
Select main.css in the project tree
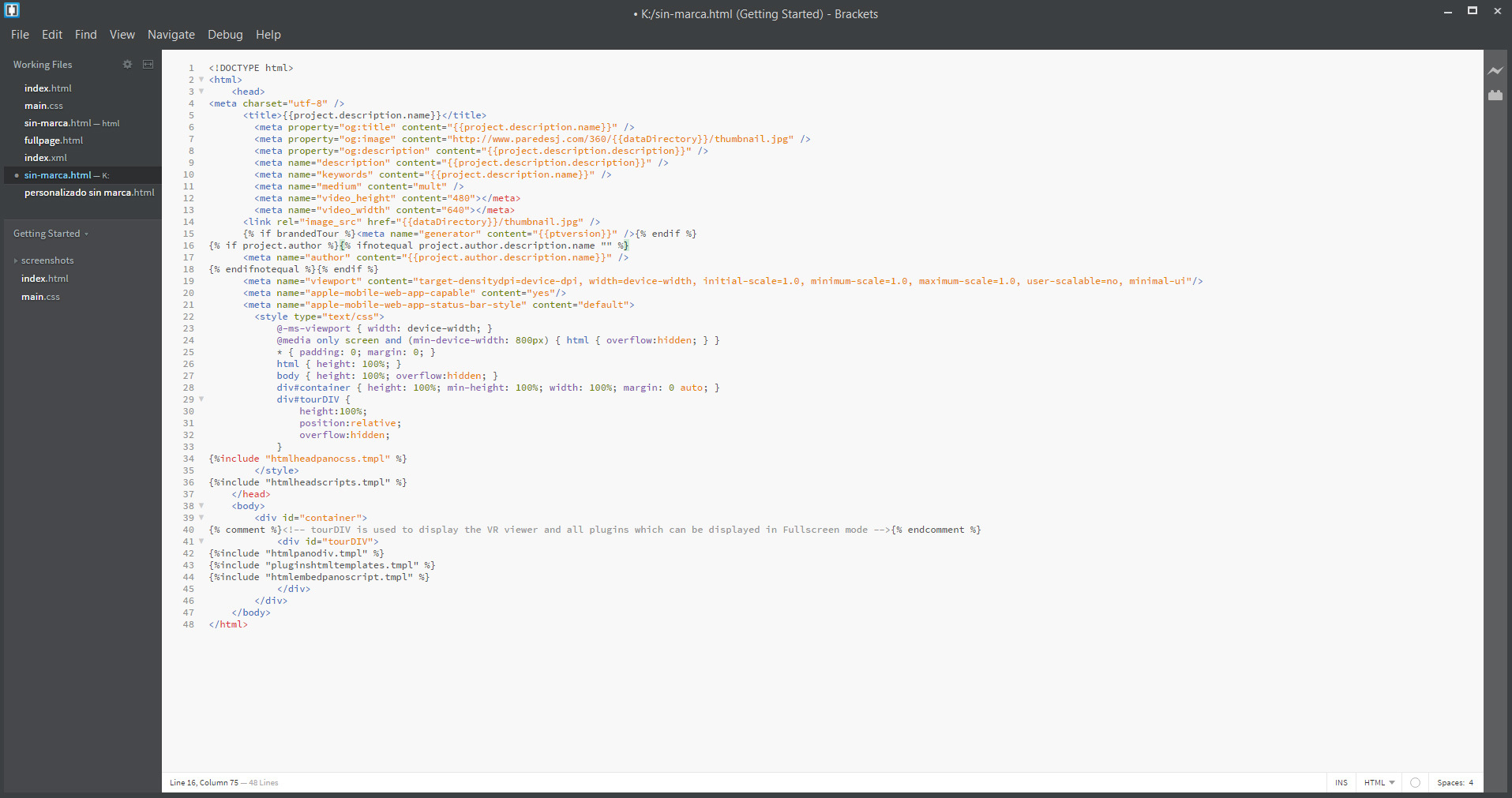(x=40, y=297)
